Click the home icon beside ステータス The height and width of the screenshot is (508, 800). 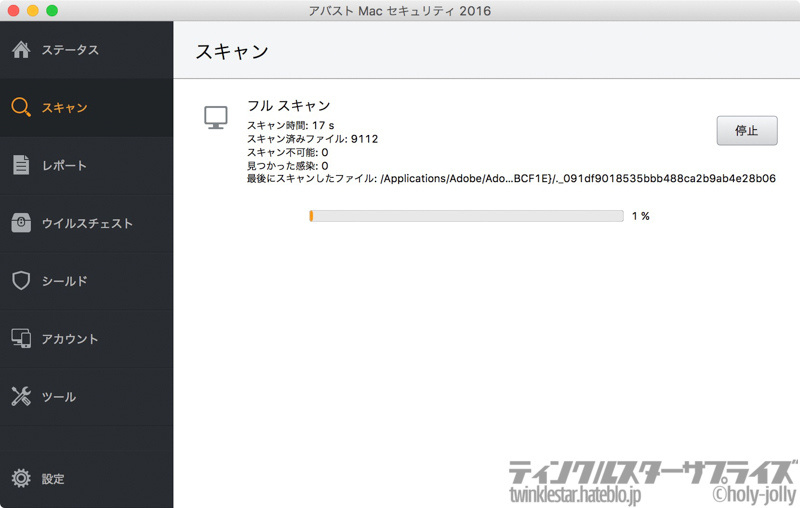point(21,49)
